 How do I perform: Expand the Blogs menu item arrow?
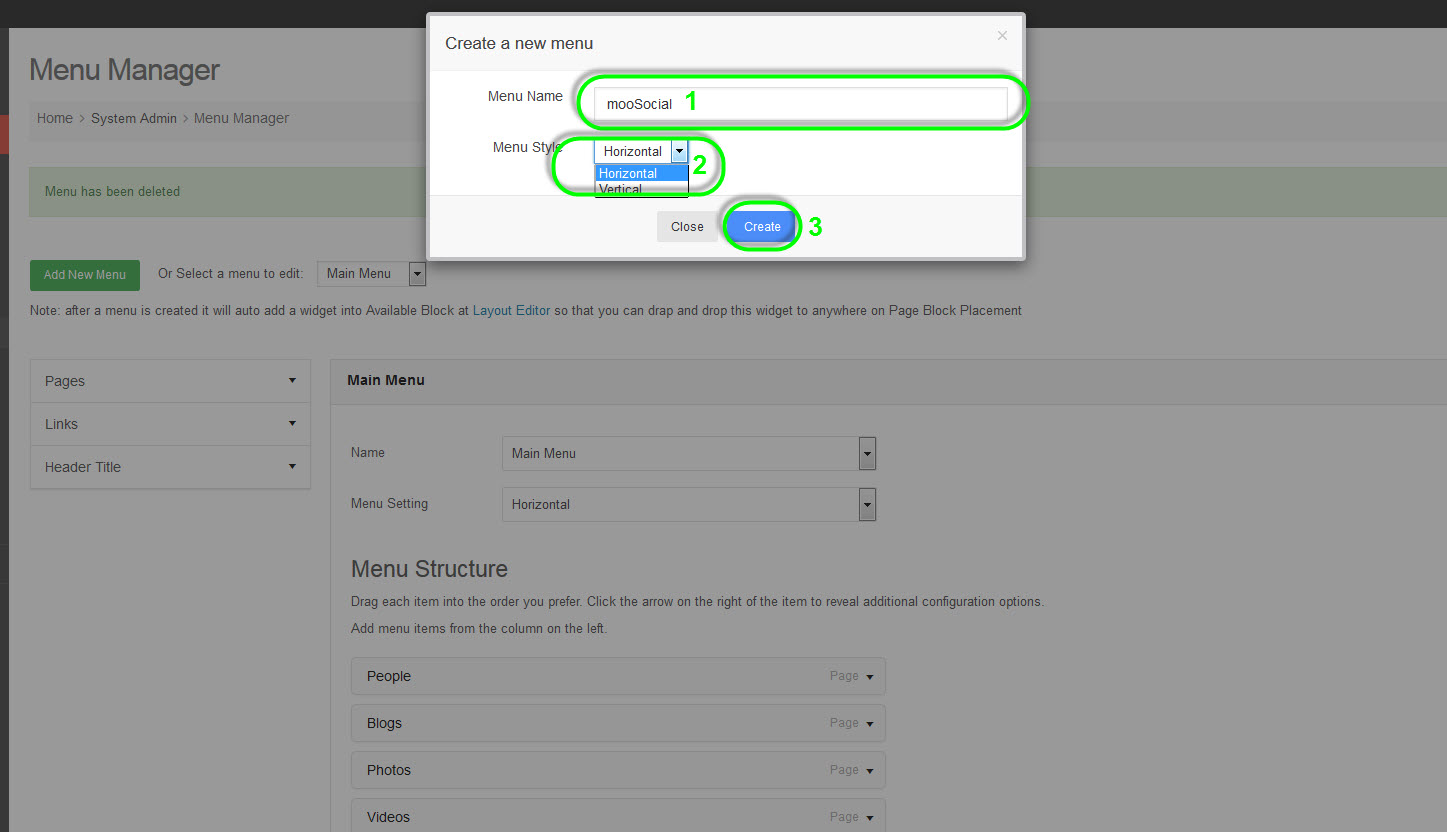tap(869, 724)
